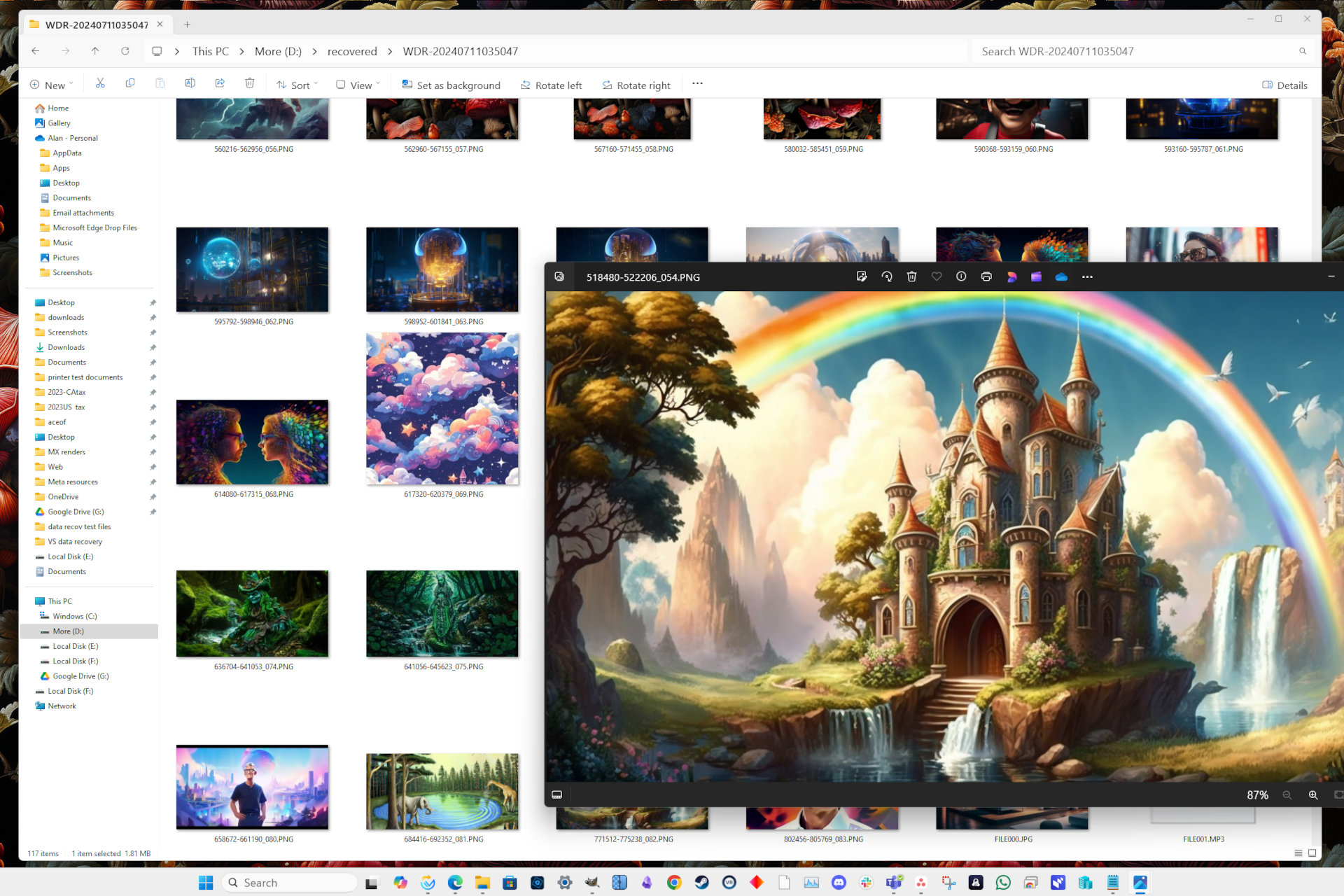This screenshot has height=896, width=1344.
Task: Adjust zoom level slider at 87%
Action: click(x=1258, y=794)
